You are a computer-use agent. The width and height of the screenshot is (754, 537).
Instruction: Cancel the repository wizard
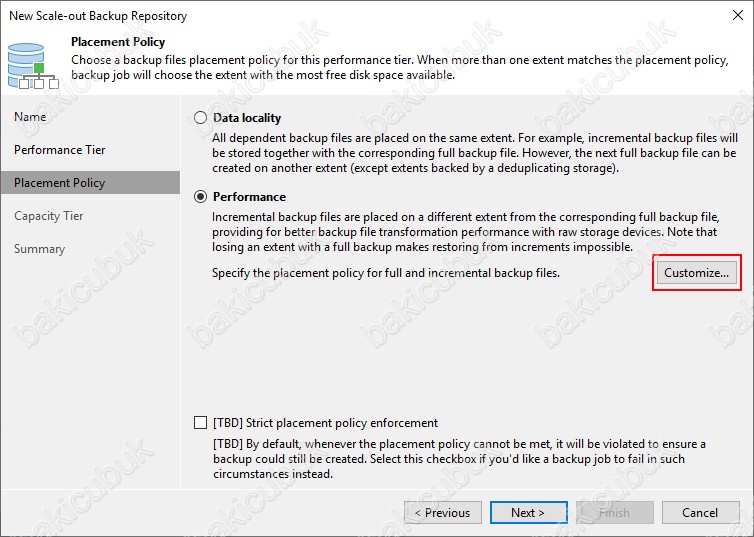click(x=700, y=512)
